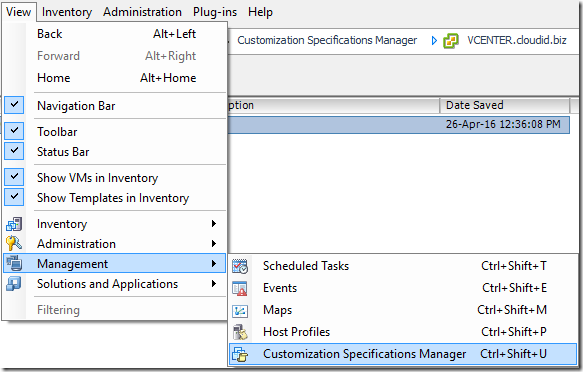The width and height of the screenshot is (583, 372).
Task: Click the Ctrl+Shift+U shortcut text
Action: point(513,354)
